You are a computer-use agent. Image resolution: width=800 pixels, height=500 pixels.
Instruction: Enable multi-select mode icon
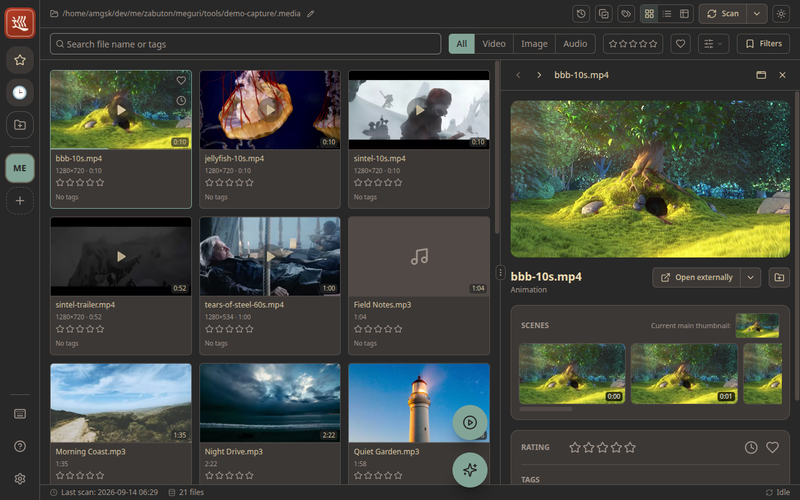pyautogui.click(x=604, y=14)
